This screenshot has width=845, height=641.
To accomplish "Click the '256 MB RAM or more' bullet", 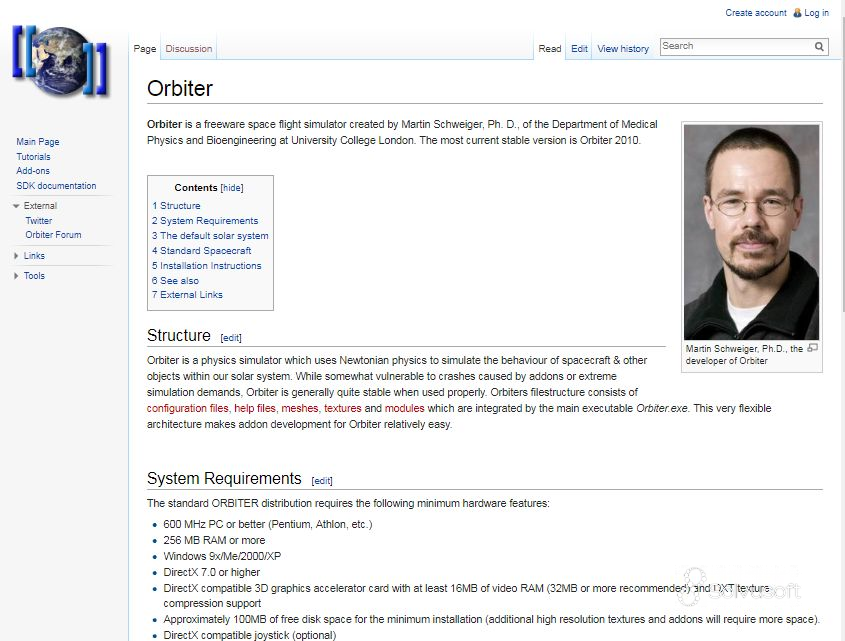I will pos(214,541).
